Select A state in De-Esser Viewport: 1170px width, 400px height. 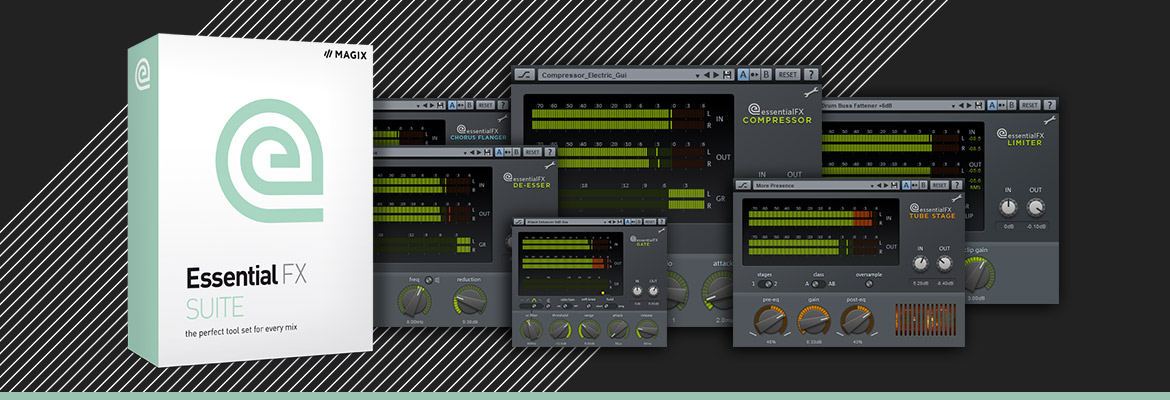[x=499, y=152]
